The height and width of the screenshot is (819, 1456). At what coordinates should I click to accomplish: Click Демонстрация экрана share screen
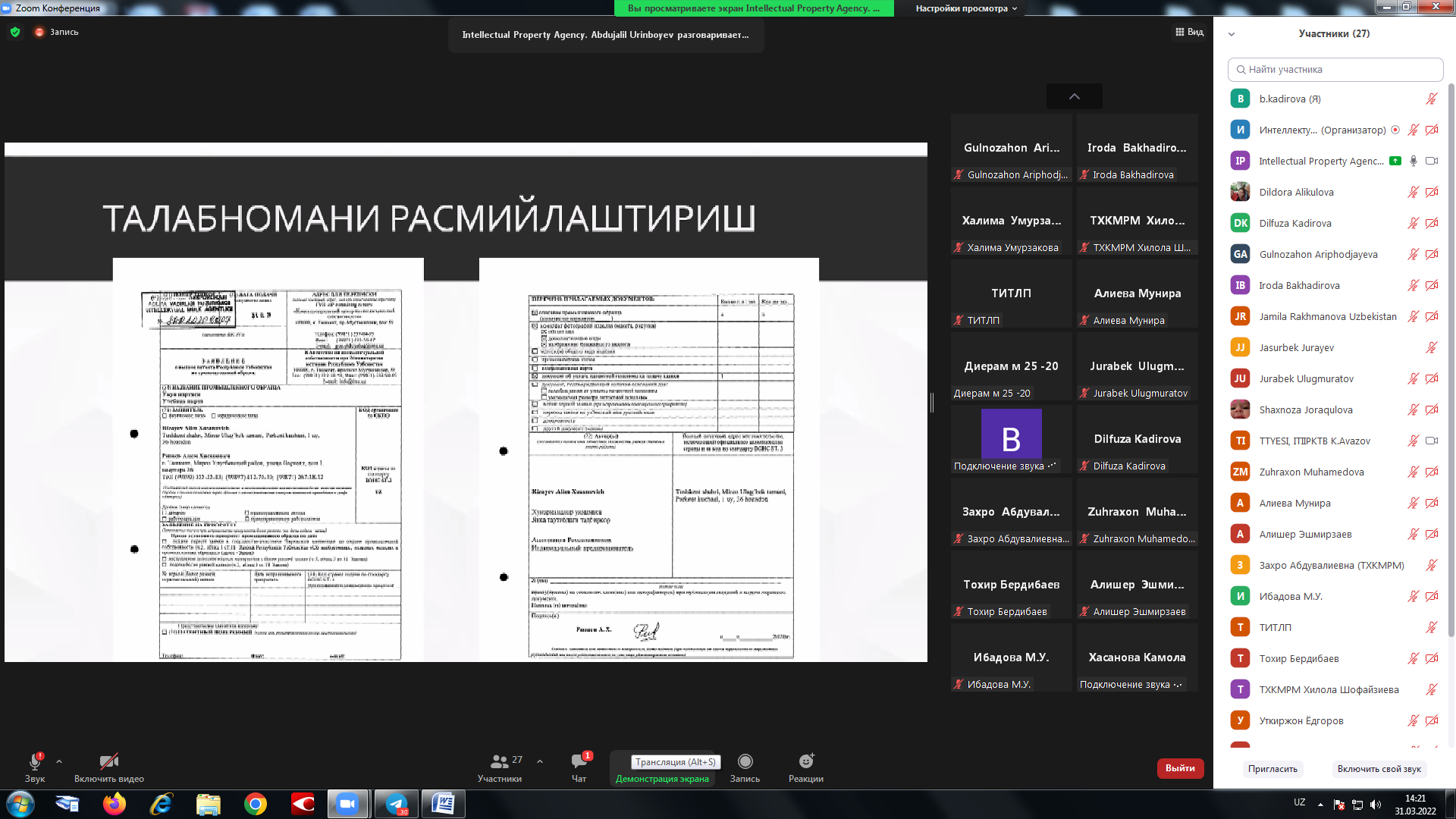tap(662, 779)
